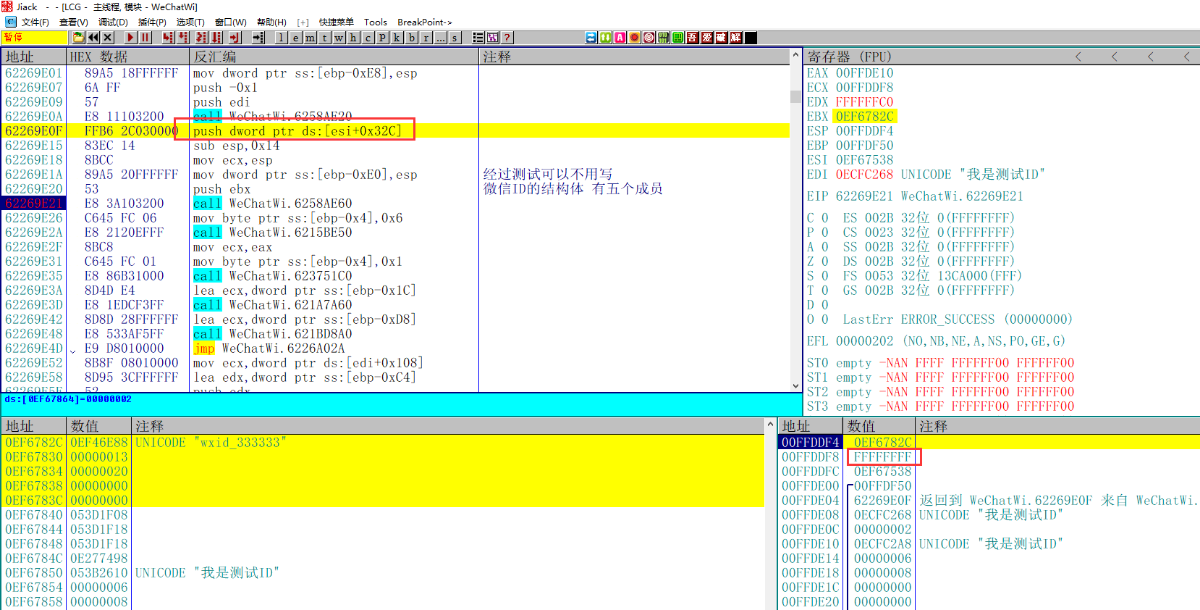The height and width of the screenshot is (610, 1200).
Task: Open the 文件(F) menu
Action: 33,22
